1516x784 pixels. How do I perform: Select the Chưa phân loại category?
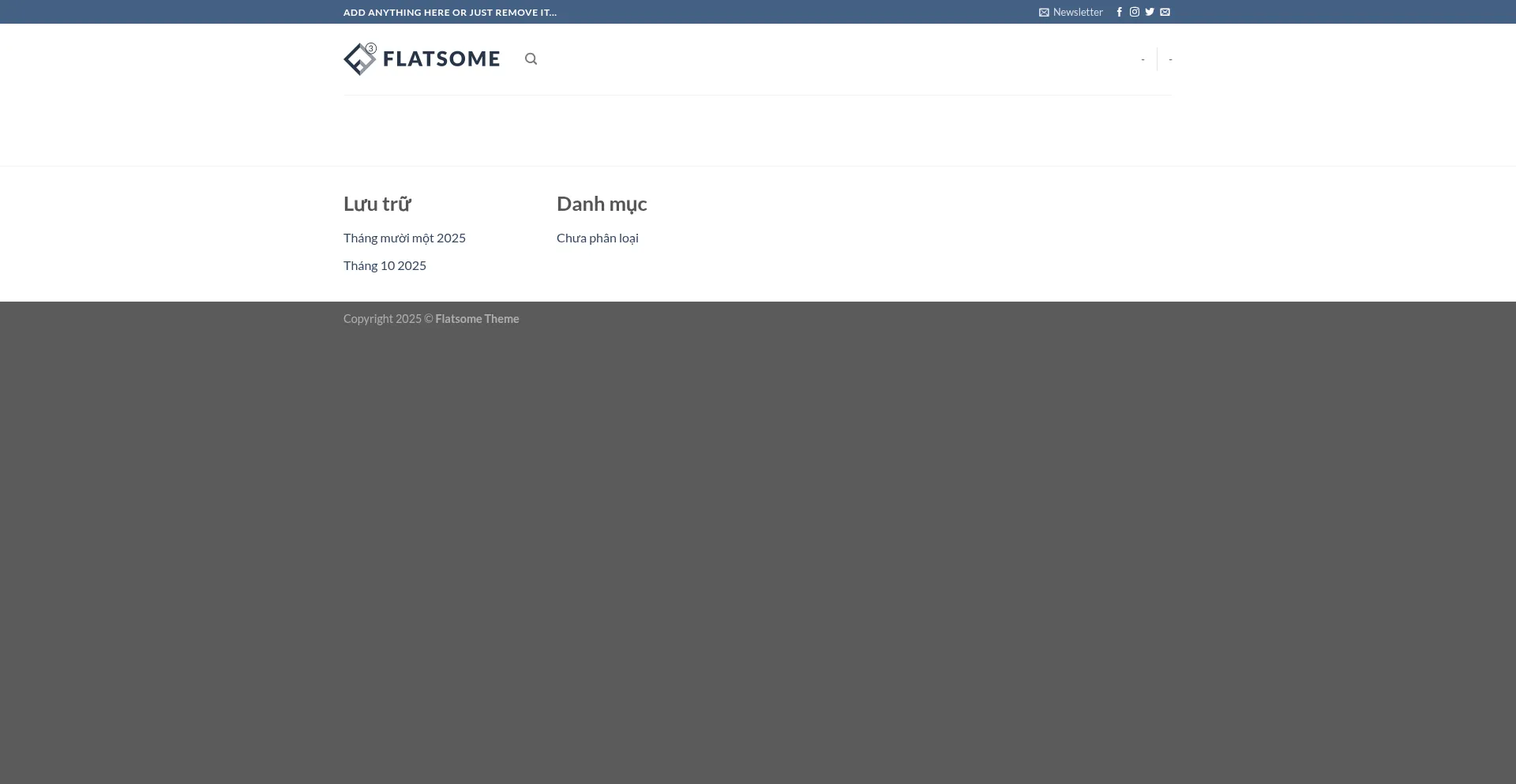[597, 238]
